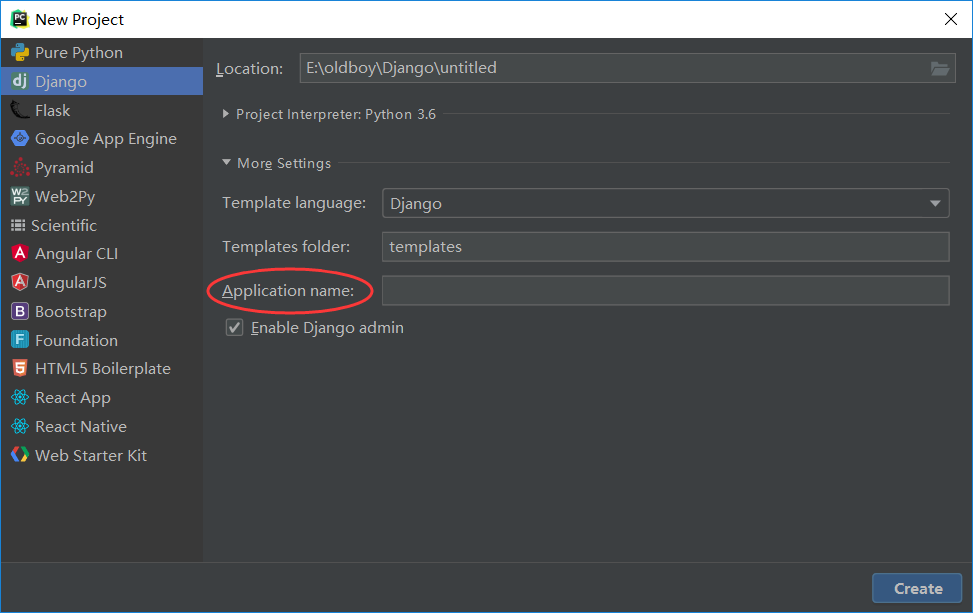Toggle Enable Django admin checkbox

point(234,328)
